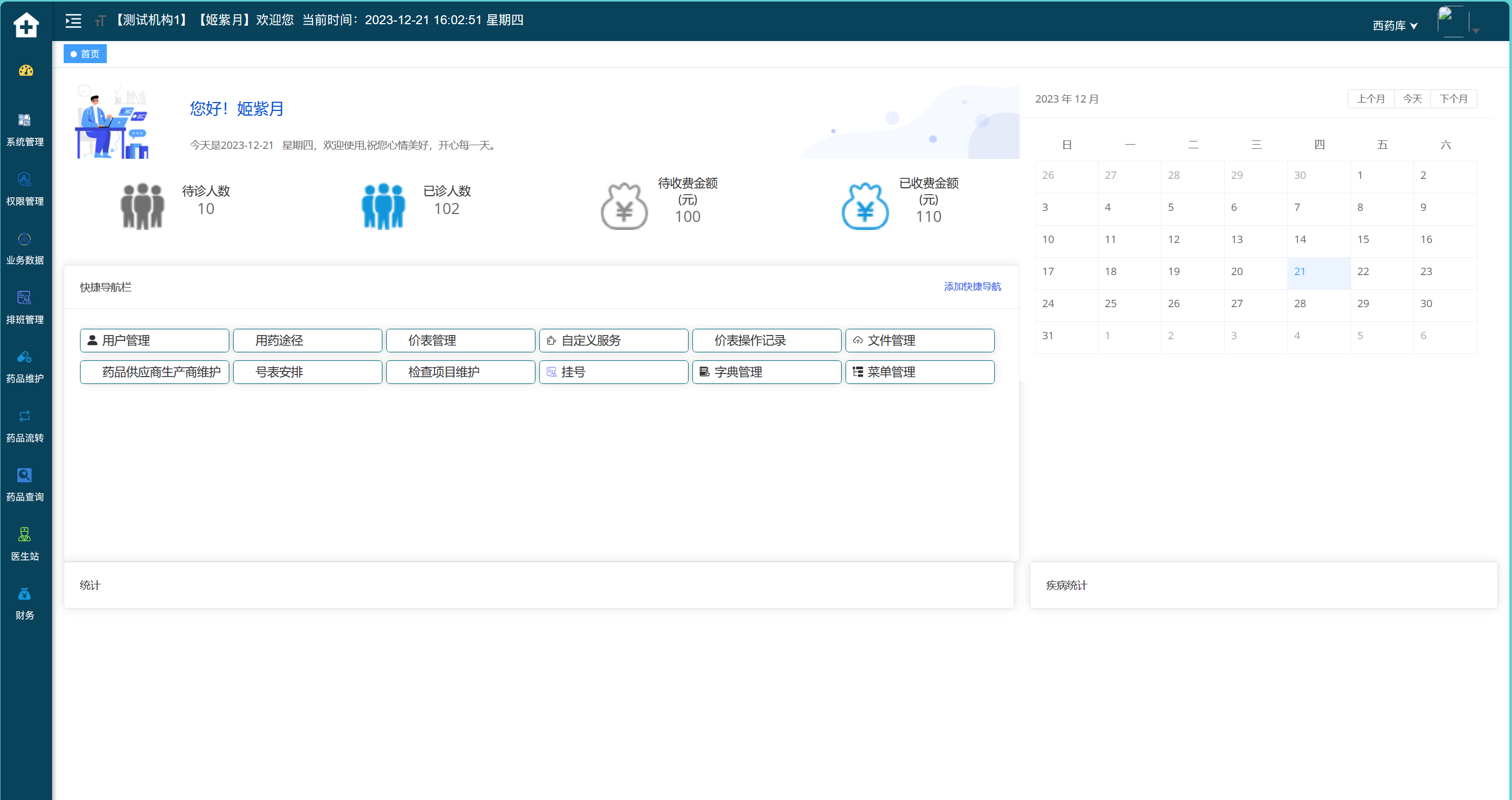Screen dimensions: 1512x800
Task: Select date 19 in the calendar
Action: point(1193,273)
